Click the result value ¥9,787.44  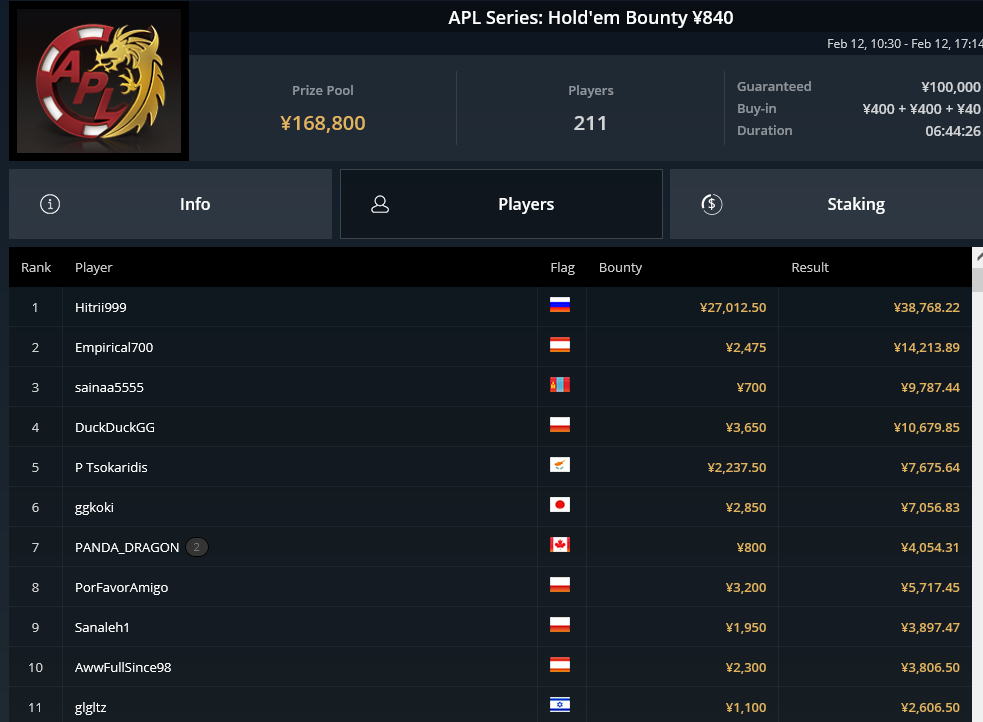tap(930, 387)
